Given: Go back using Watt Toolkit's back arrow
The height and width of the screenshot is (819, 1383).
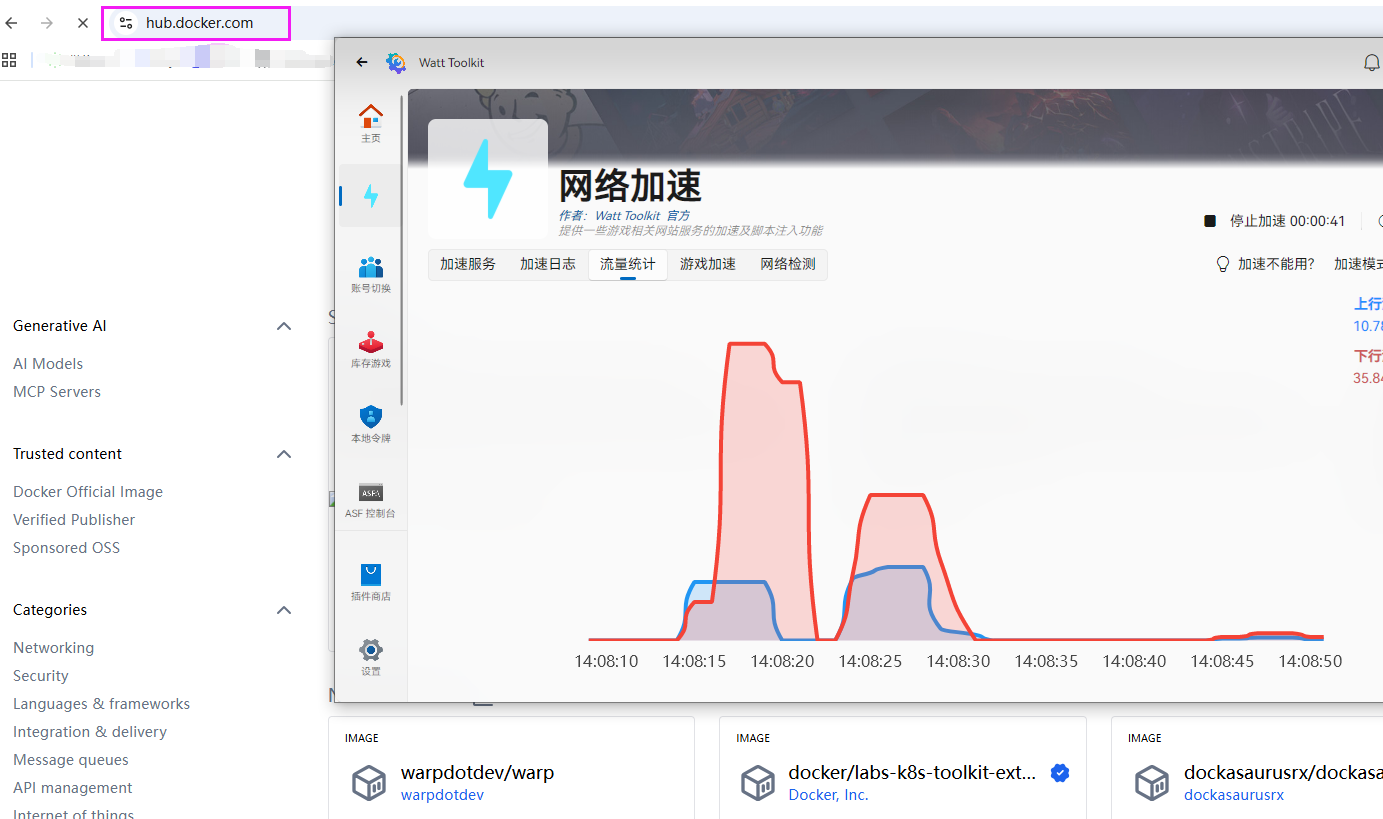Looking at the screenshot, I should coord(362,62).
